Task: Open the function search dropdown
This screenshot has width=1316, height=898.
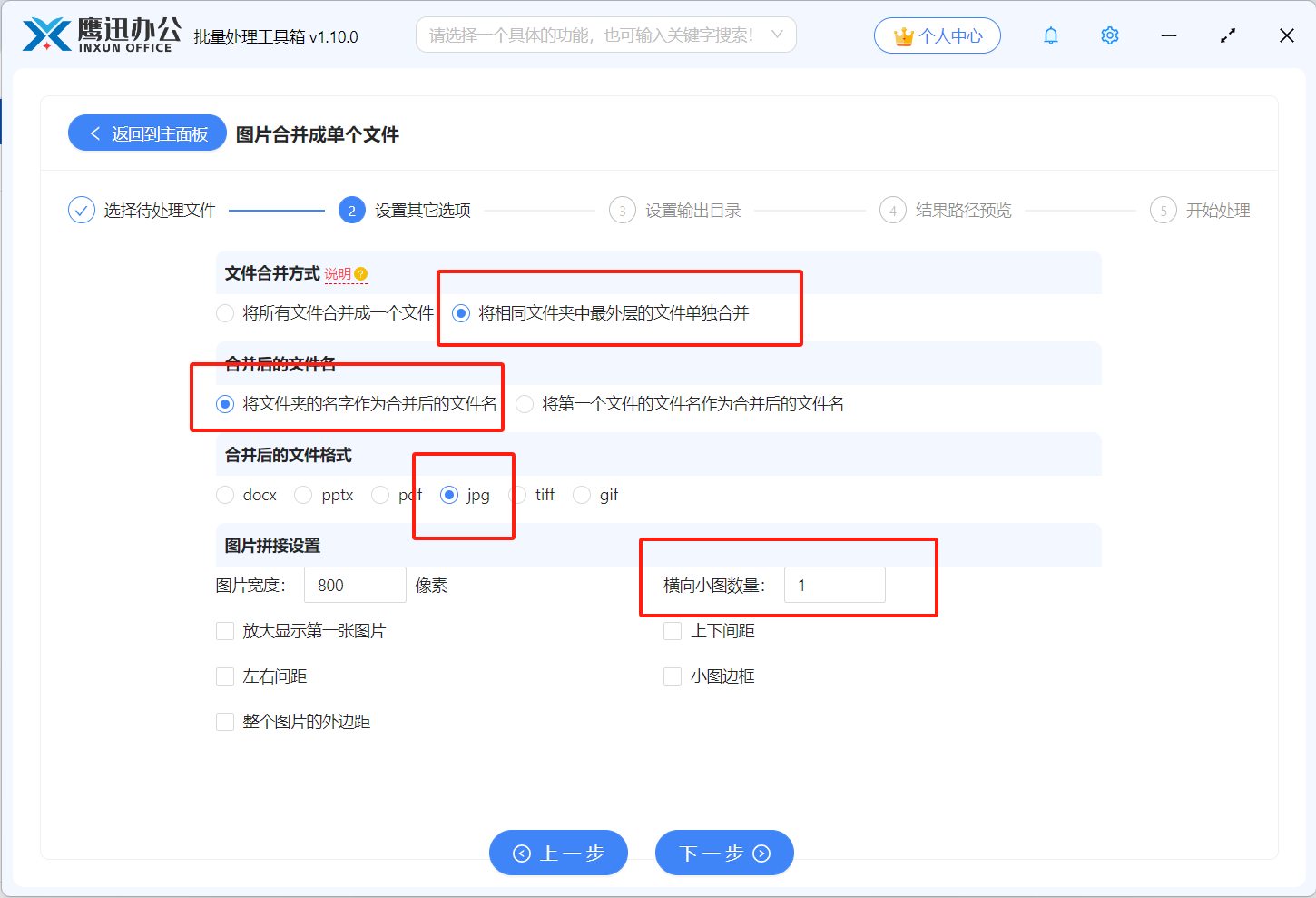Action: (606, 35)
